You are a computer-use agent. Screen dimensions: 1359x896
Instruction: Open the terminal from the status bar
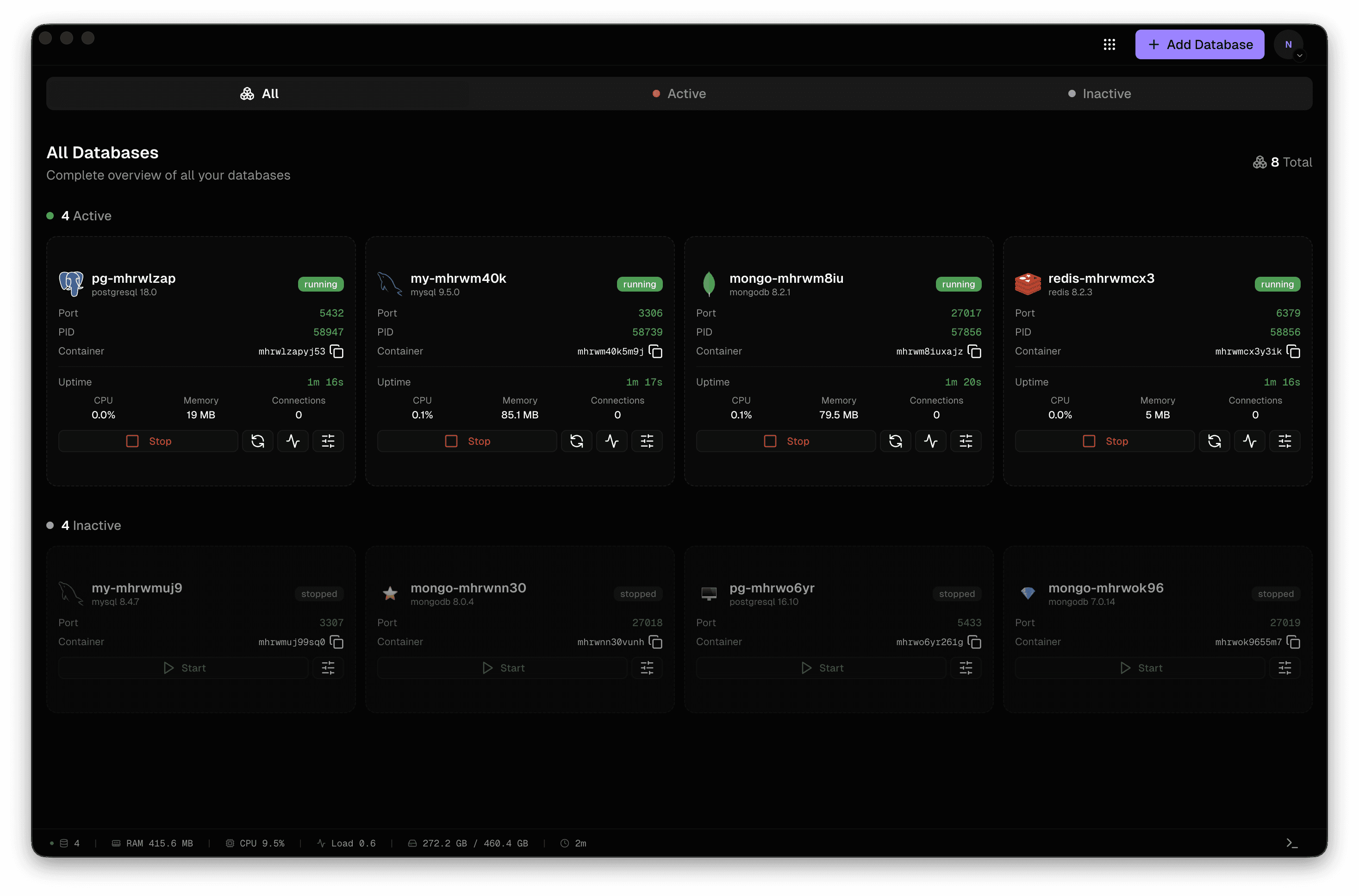point(1291,843)
